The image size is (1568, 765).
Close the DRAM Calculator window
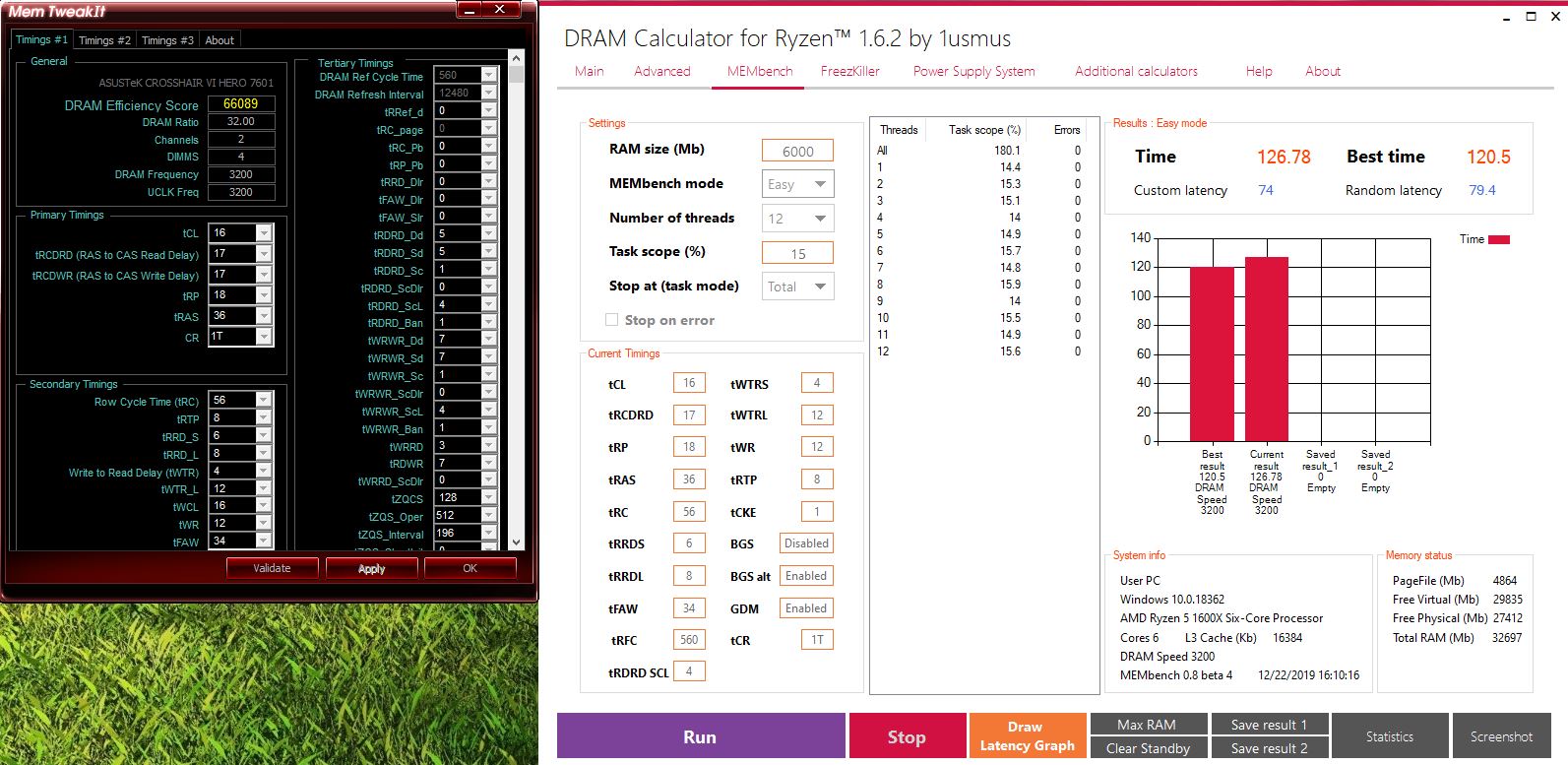click(x=1555, y=17)
